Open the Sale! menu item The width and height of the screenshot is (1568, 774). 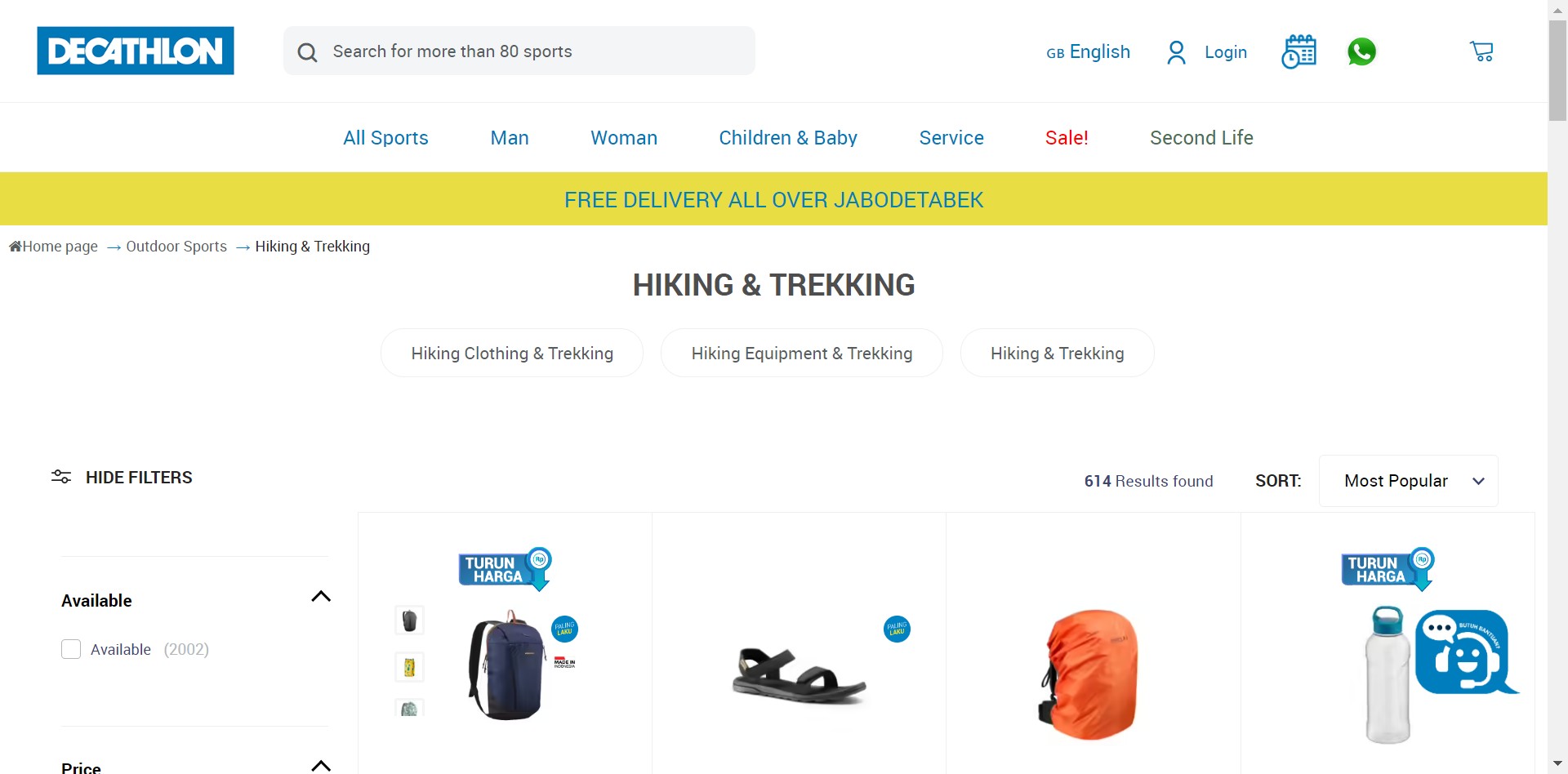(x=1067, y=138)
